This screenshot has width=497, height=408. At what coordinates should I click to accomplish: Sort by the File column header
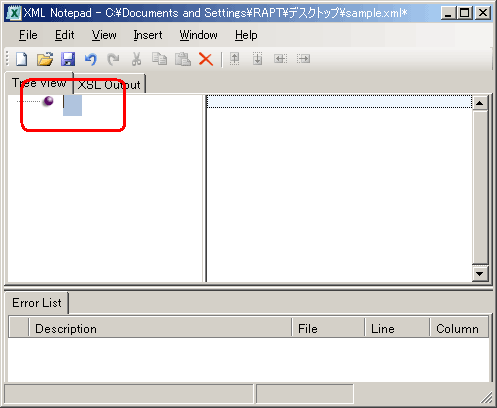pyautogui.click(x=328, y=329)
